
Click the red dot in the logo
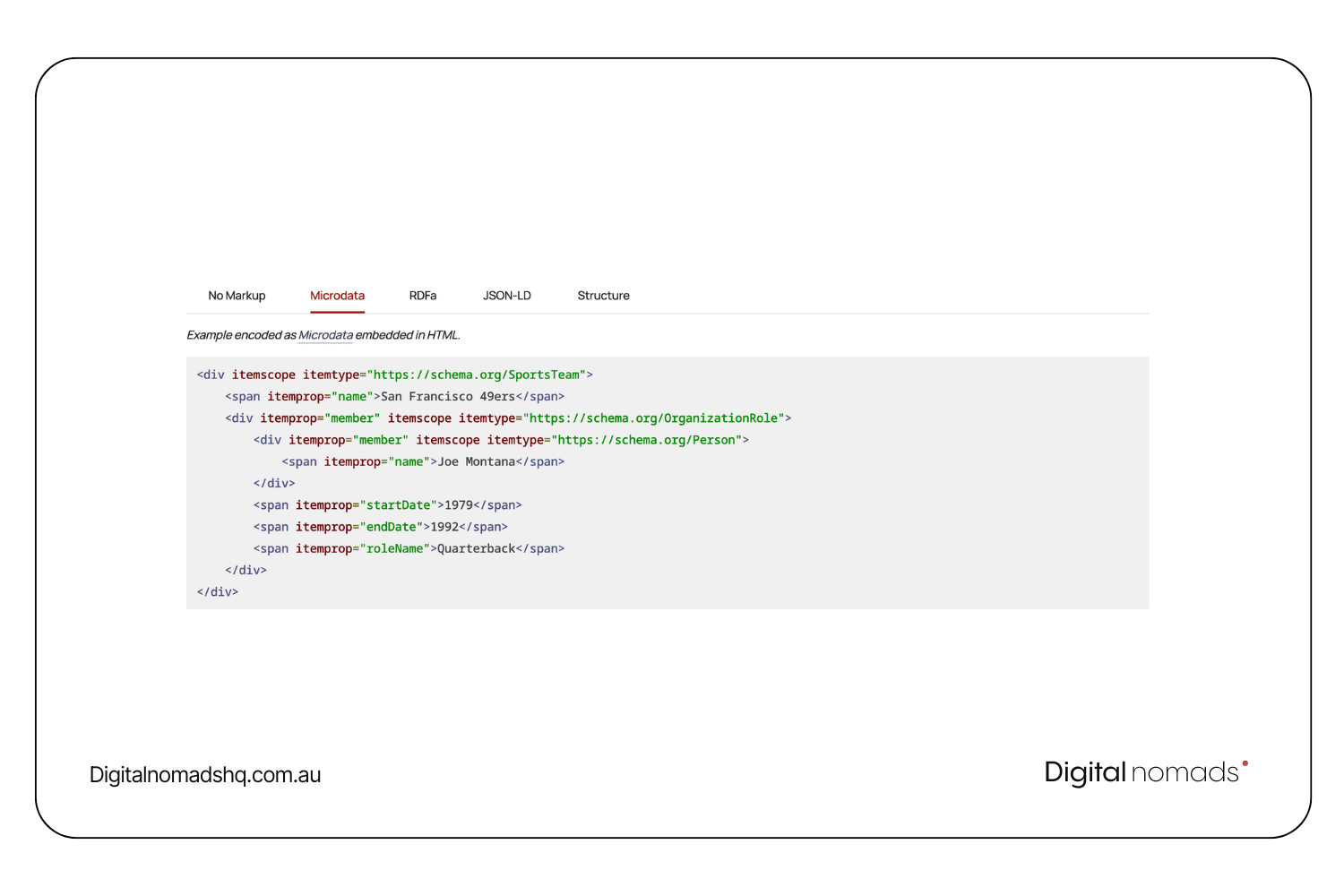(1247, 764)
